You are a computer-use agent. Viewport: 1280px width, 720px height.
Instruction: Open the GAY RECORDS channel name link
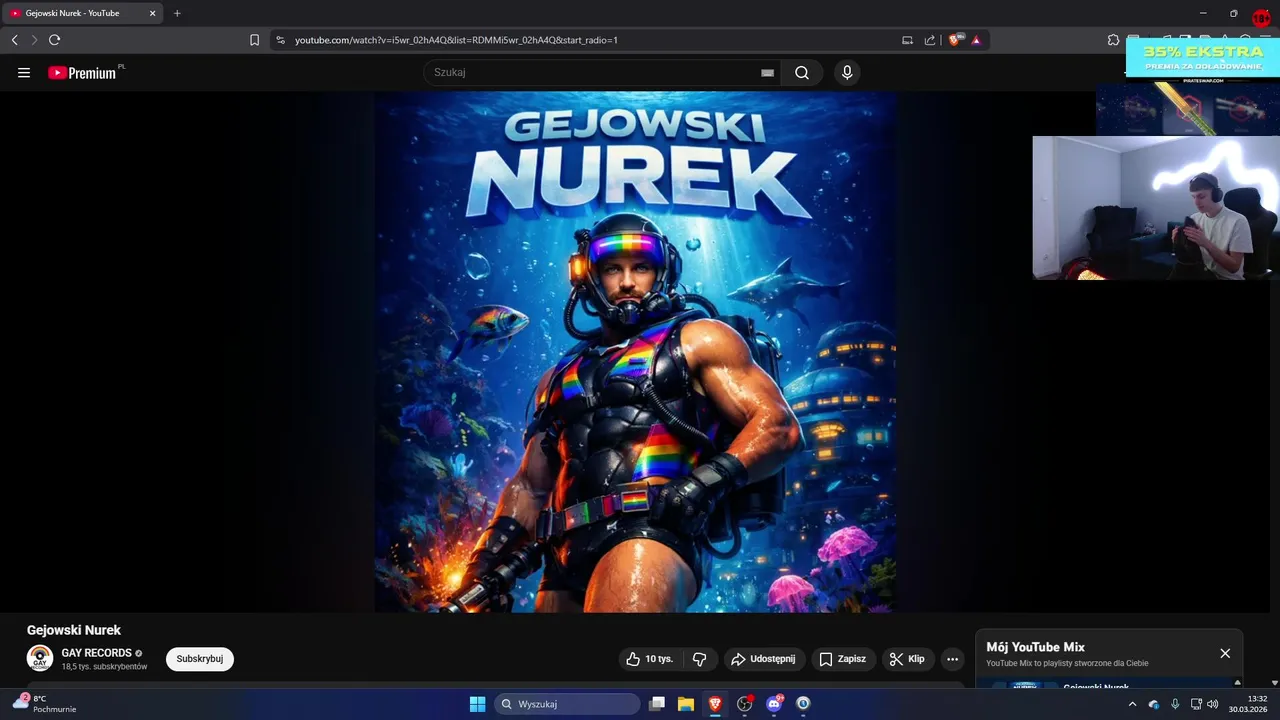(x=97, y=653)
